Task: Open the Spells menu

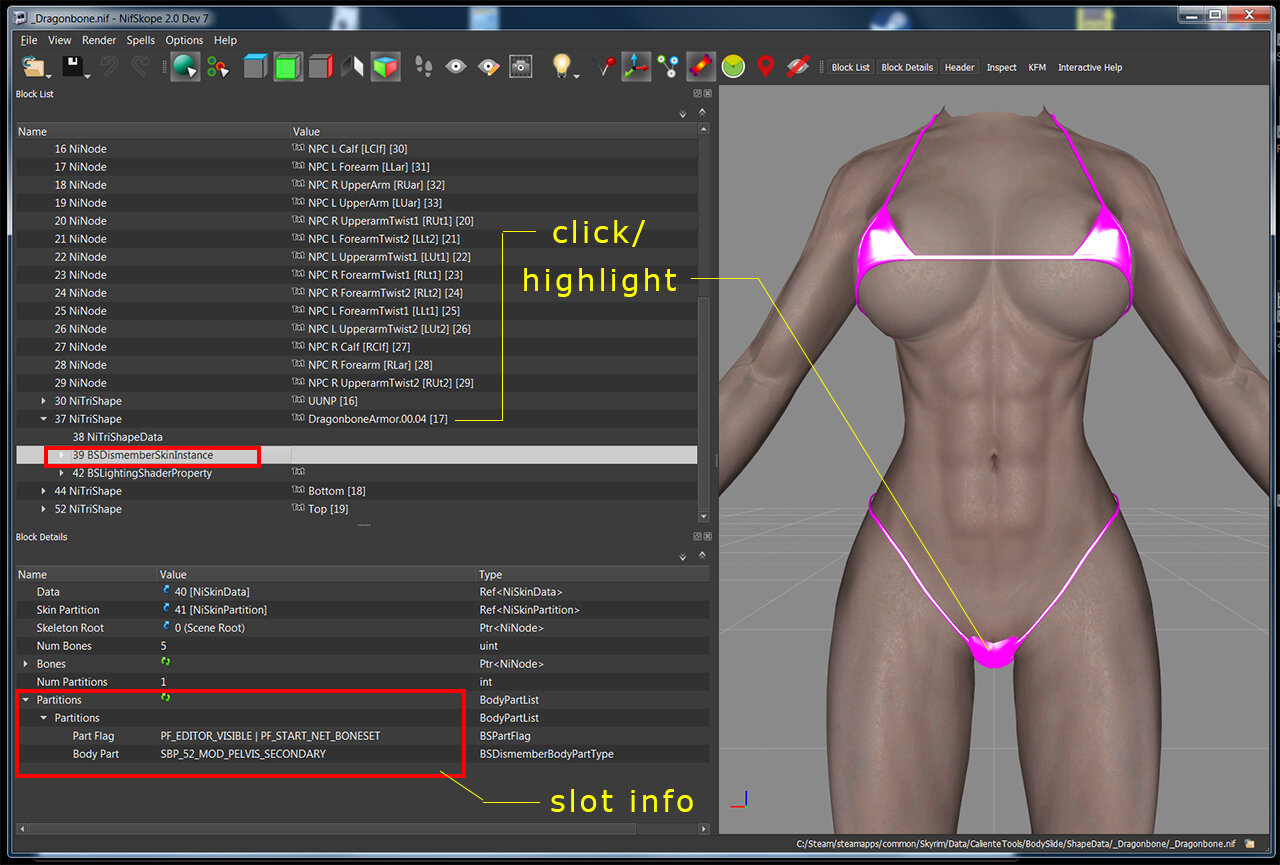Action: pyautogui.click(x=141, y=40)
